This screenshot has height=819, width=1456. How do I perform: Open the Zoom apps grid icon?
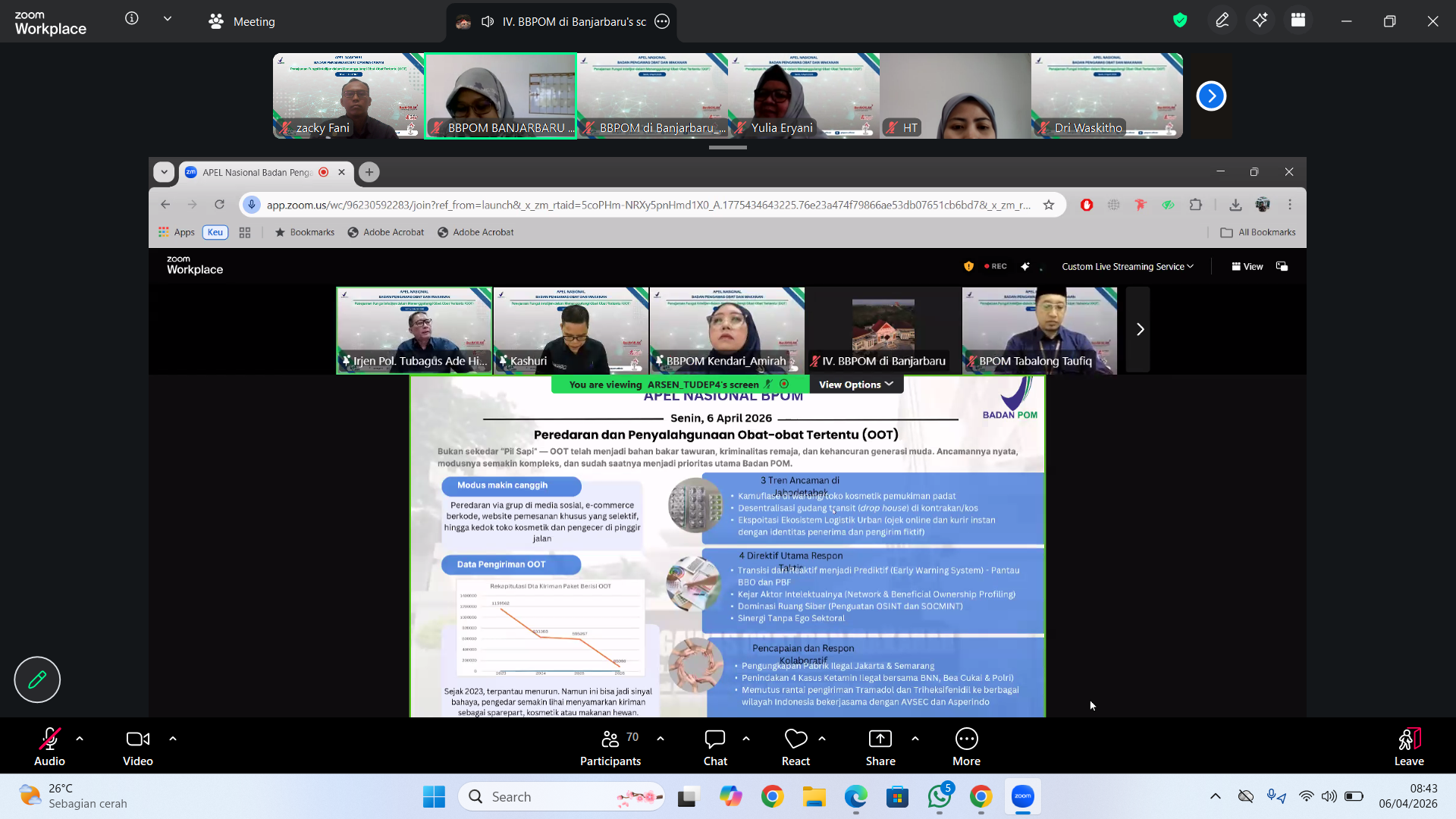pos(1298,20)
